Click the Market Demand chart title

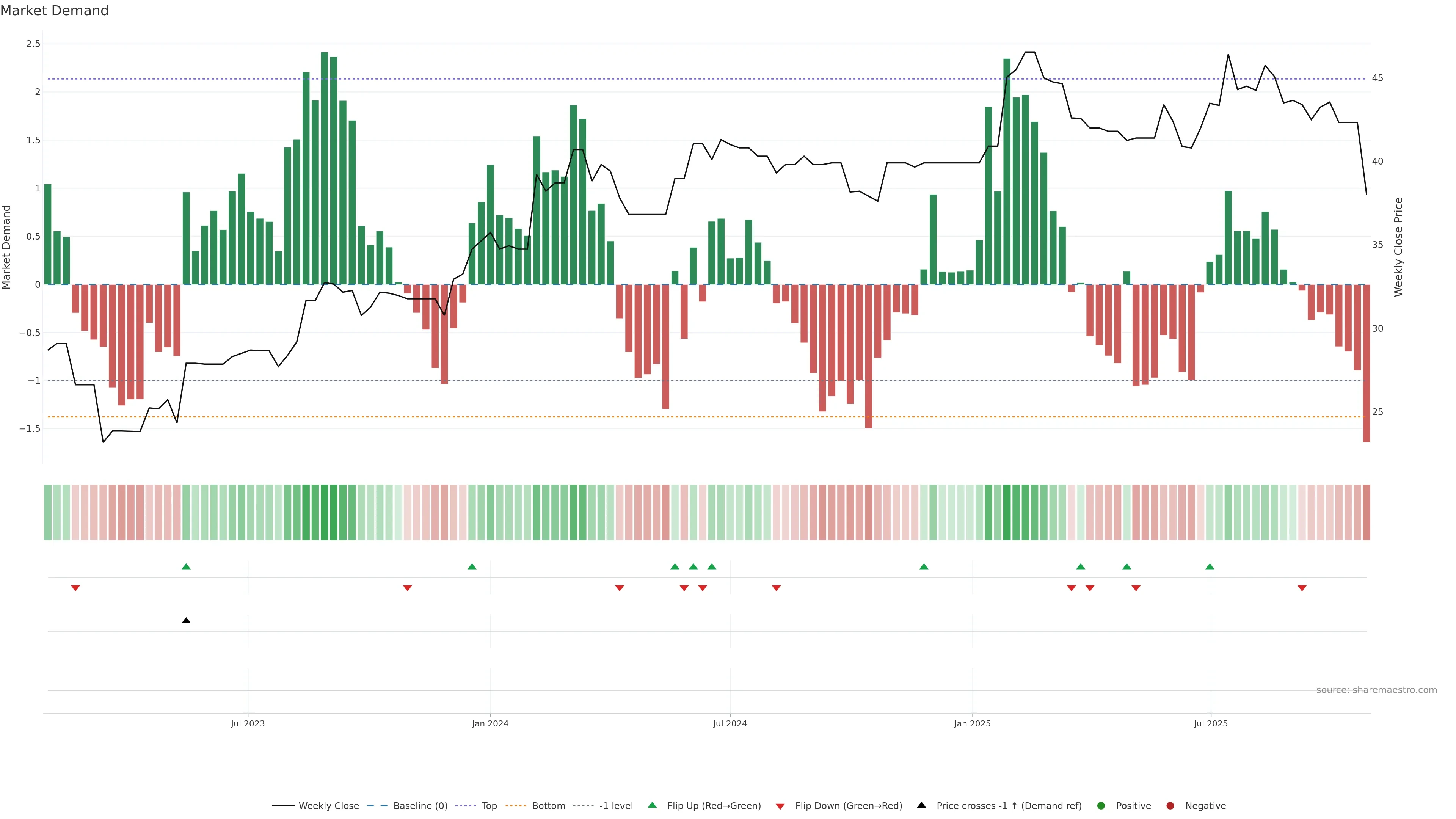(54, 11)
